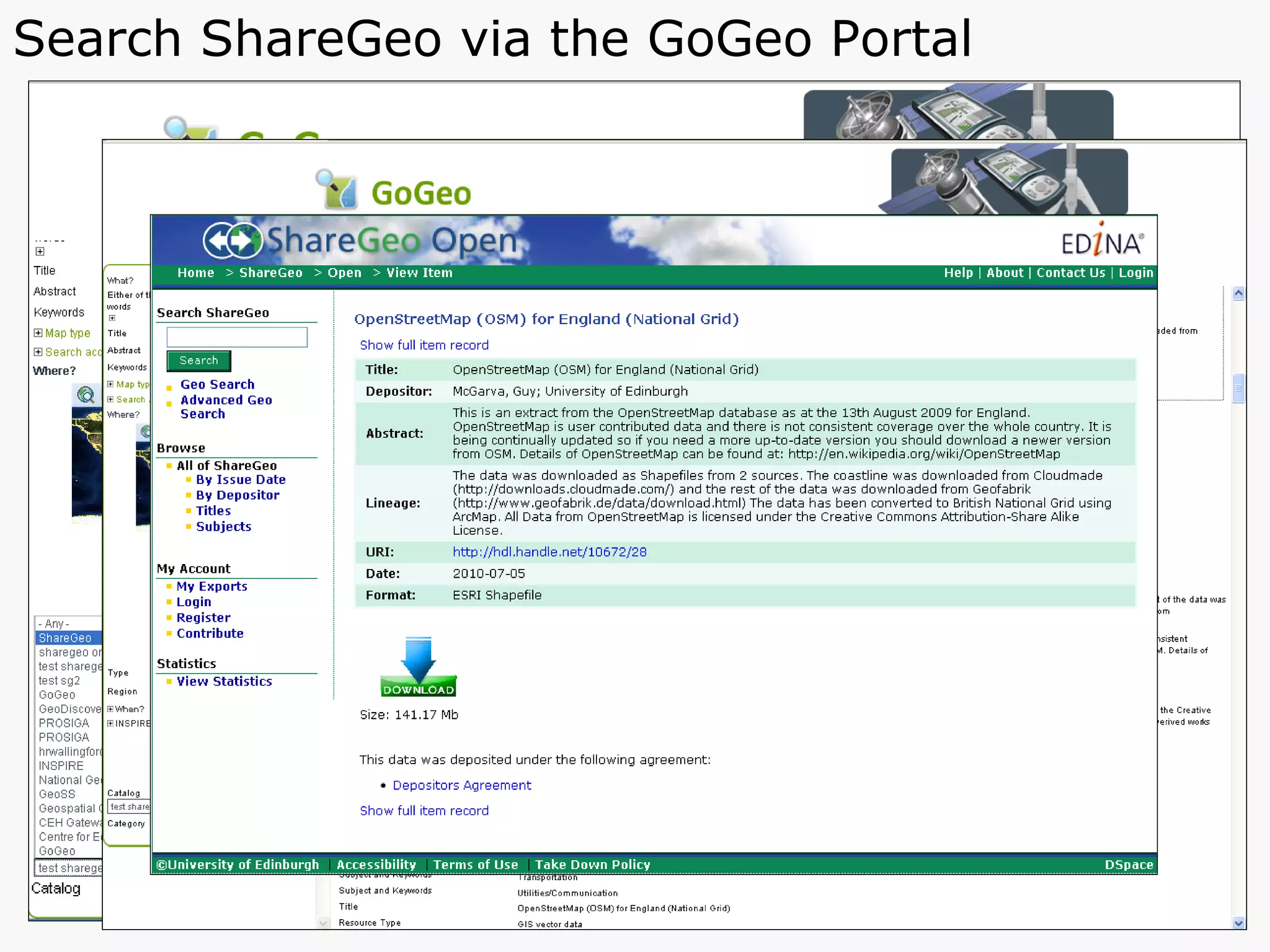
Task: Click the scrollbar down arrow at bottom right
Action: point(1238,923)
